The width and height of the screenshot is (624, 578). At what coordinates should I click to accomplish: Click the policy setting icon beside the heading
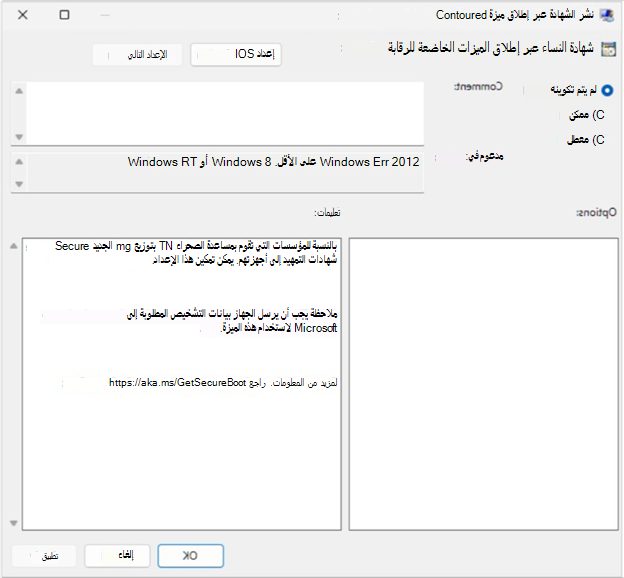click(x=608, y=49)
